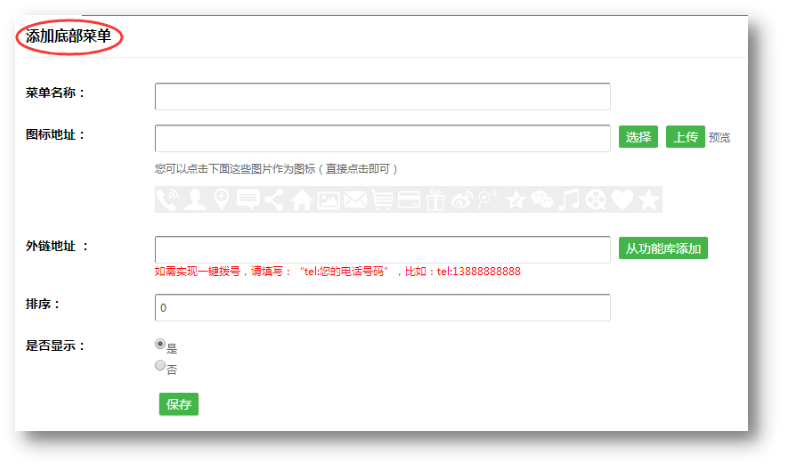Choose the music note icon
The image size is (785, 468).
(x=569, y=200)
